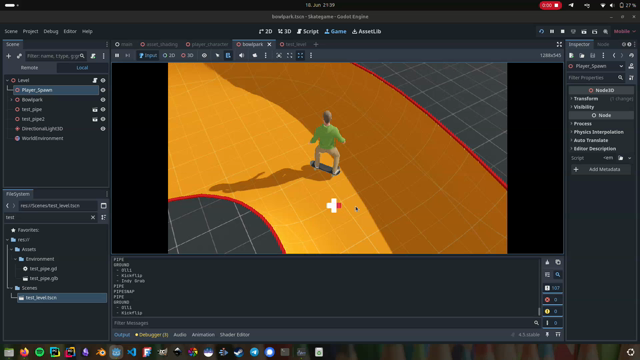
Task: Open the Mobile renderer dropdown
Action: (624, 31)
